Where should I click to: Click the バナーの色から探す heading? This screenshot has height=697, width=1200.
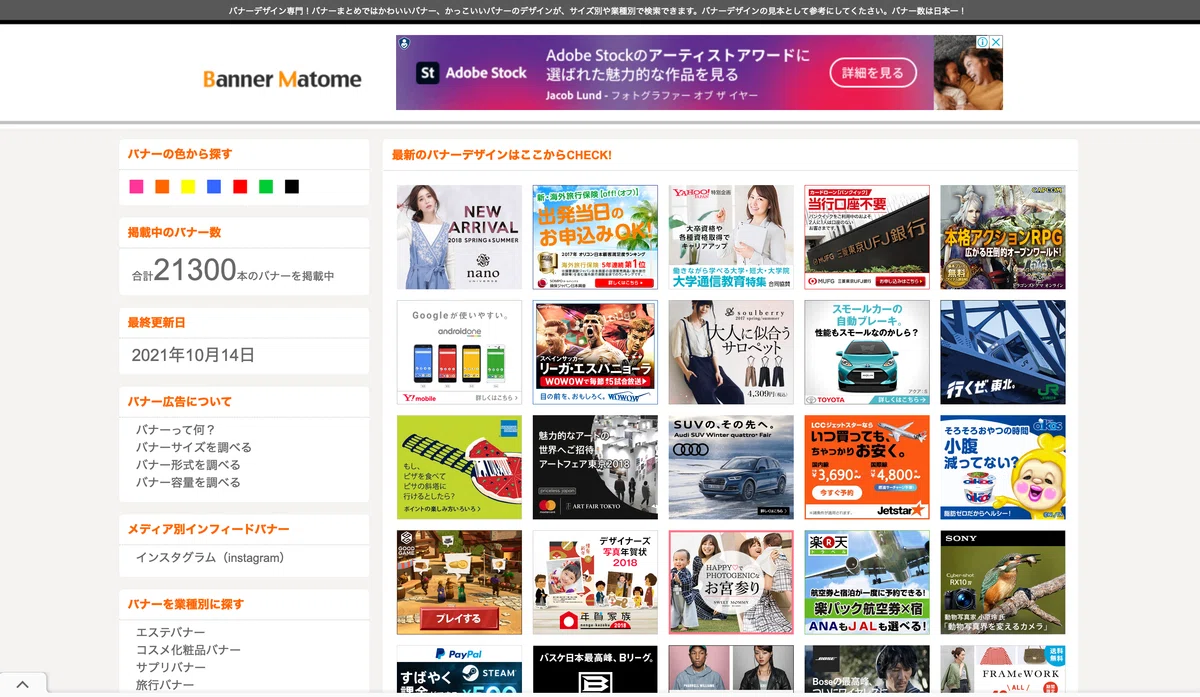coord(180,154)
